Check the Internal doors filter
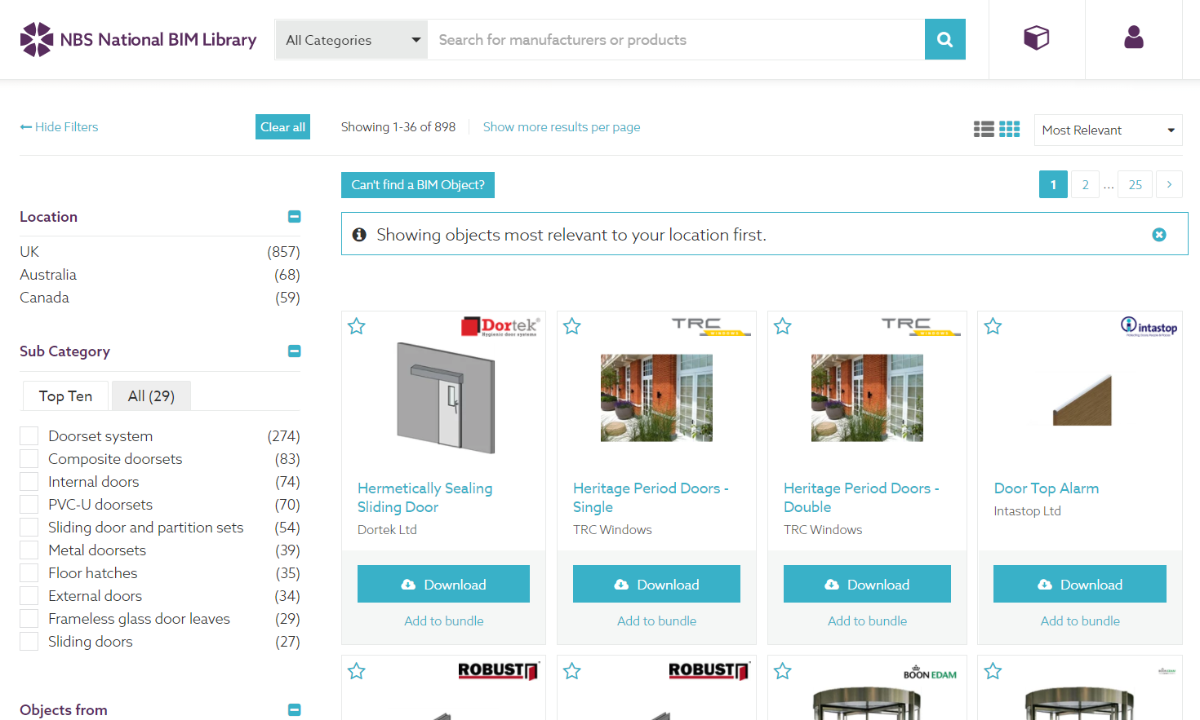This screenshot has height=720, width=1200. pyautogui.click(x=29, y=482)
